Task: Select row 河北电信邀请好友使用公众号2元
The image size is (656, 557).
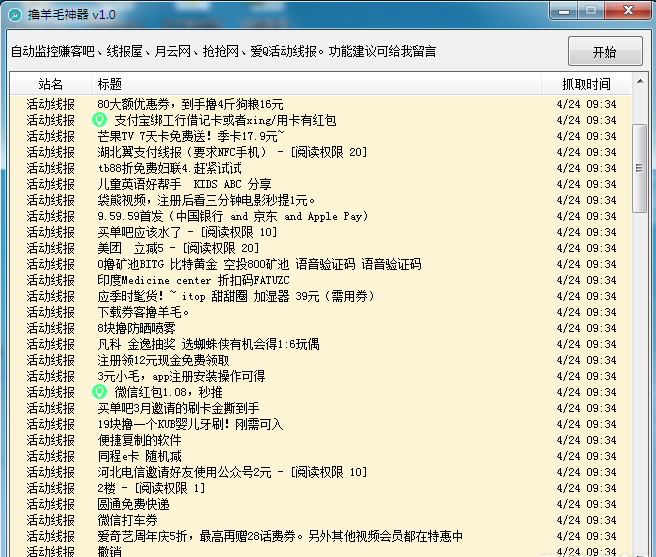Action: [320, 472]
